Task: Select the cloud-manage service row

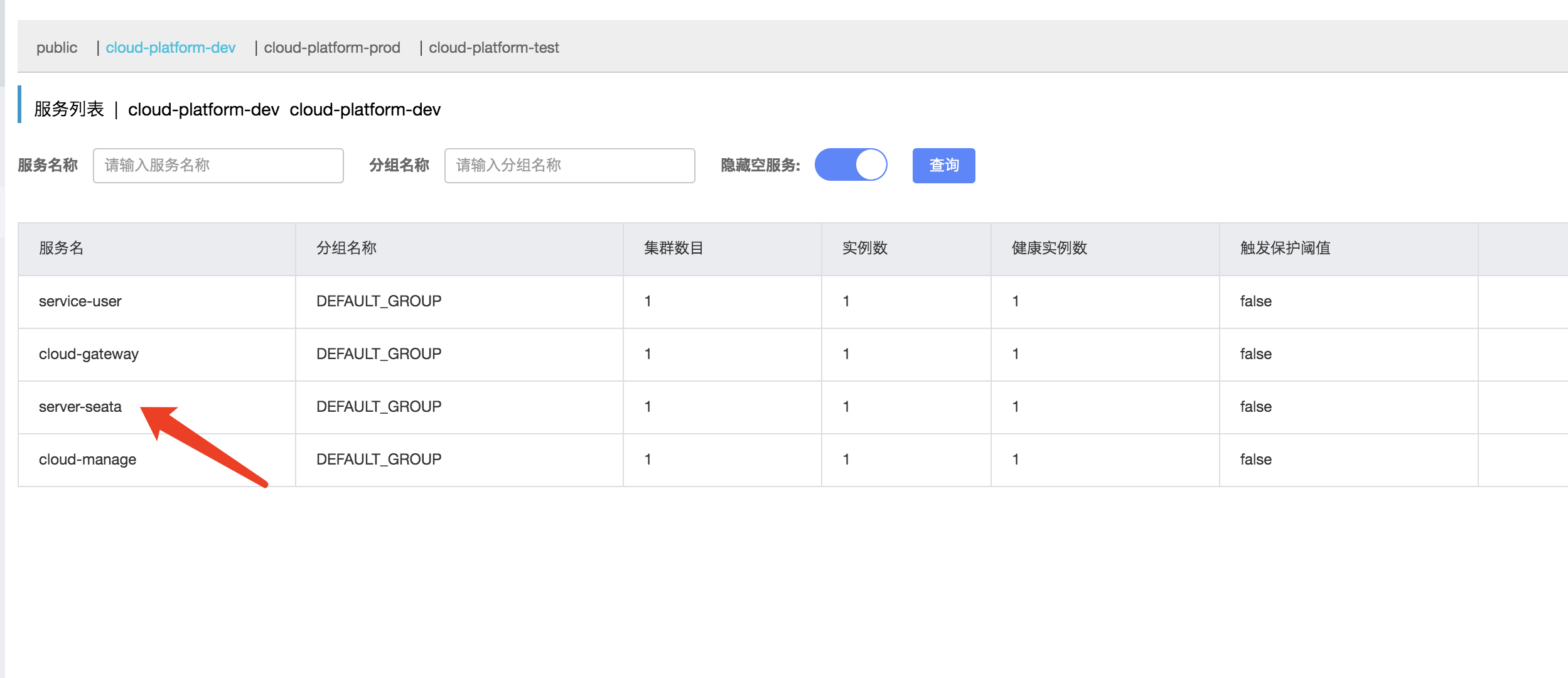Action: pyautogui.click(x=87, y=459)
